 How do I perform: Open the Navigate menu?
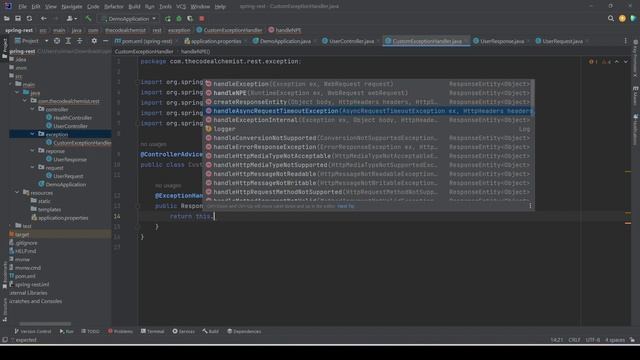pyautogui.click(x=71, y=7)
